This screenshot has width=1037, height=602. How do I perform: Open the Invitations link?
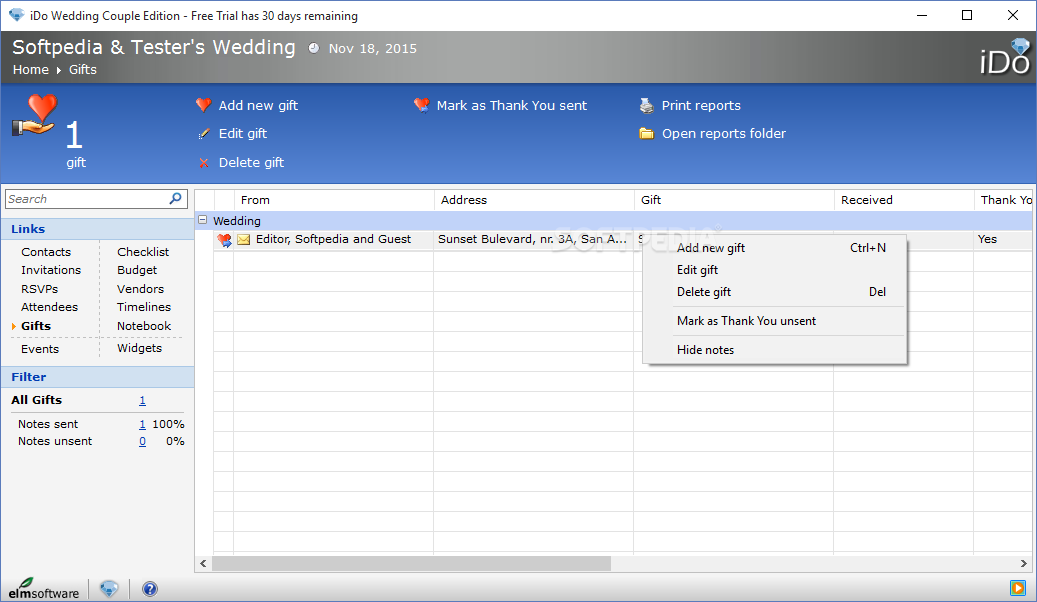click(51, 270)
